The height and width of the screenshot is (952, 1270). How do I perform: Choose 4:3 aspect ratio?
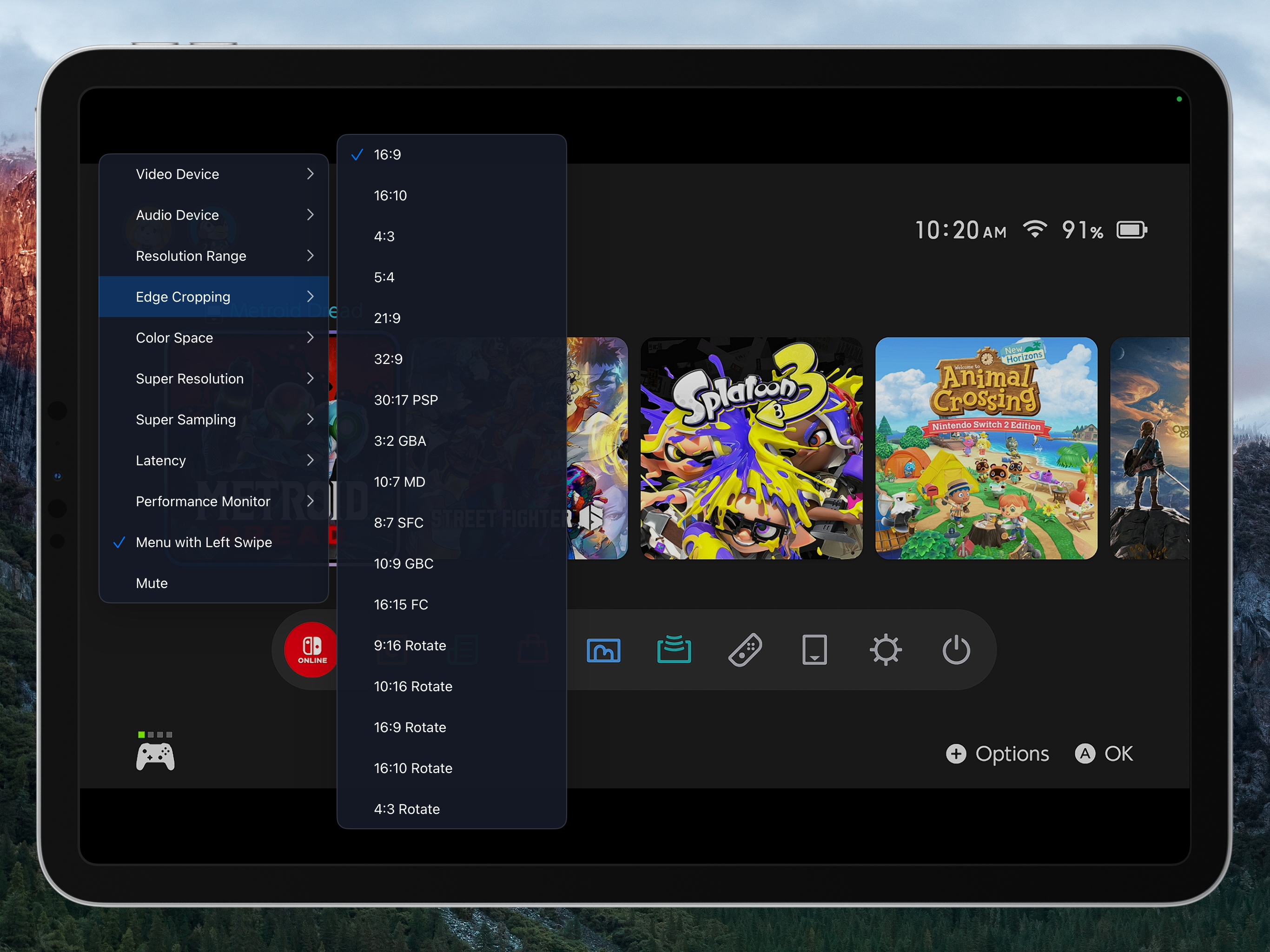(451, 236)
